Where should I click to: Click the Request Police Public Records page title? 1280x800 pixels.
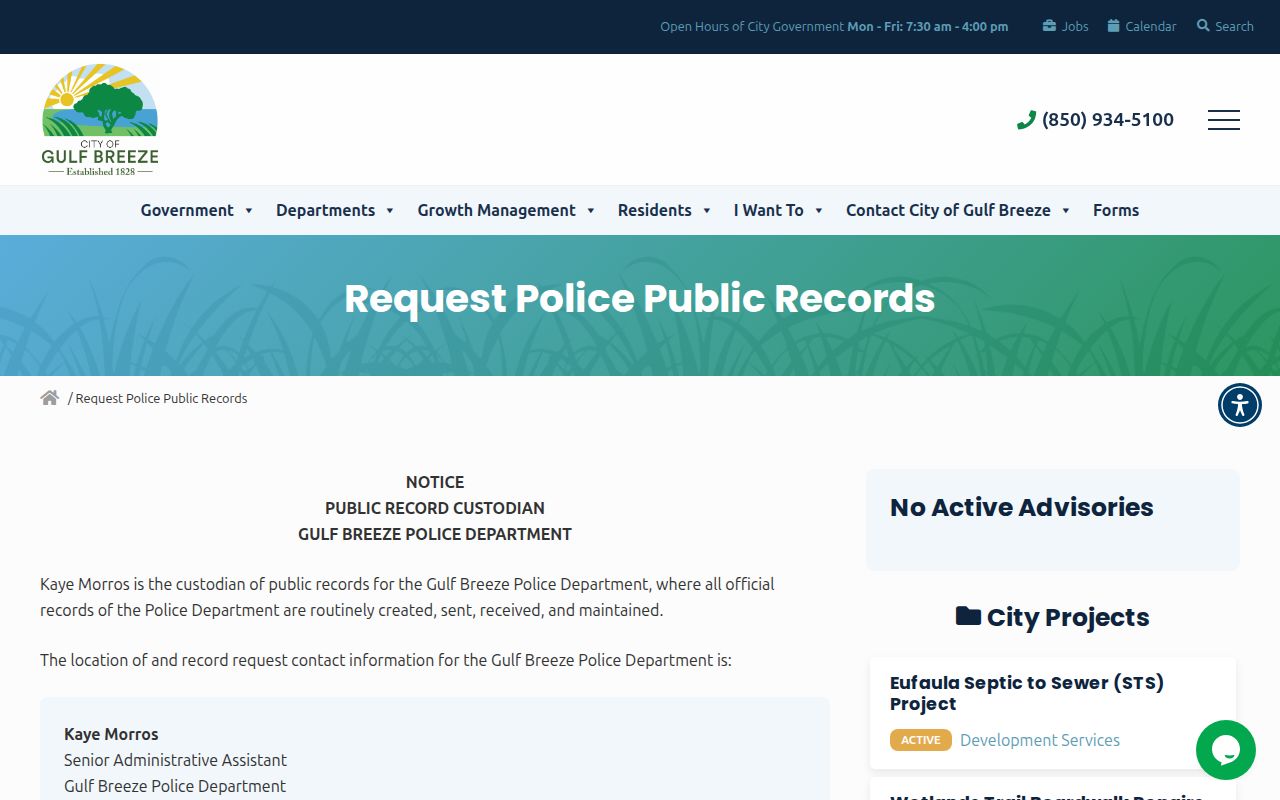tap(640, 298)
